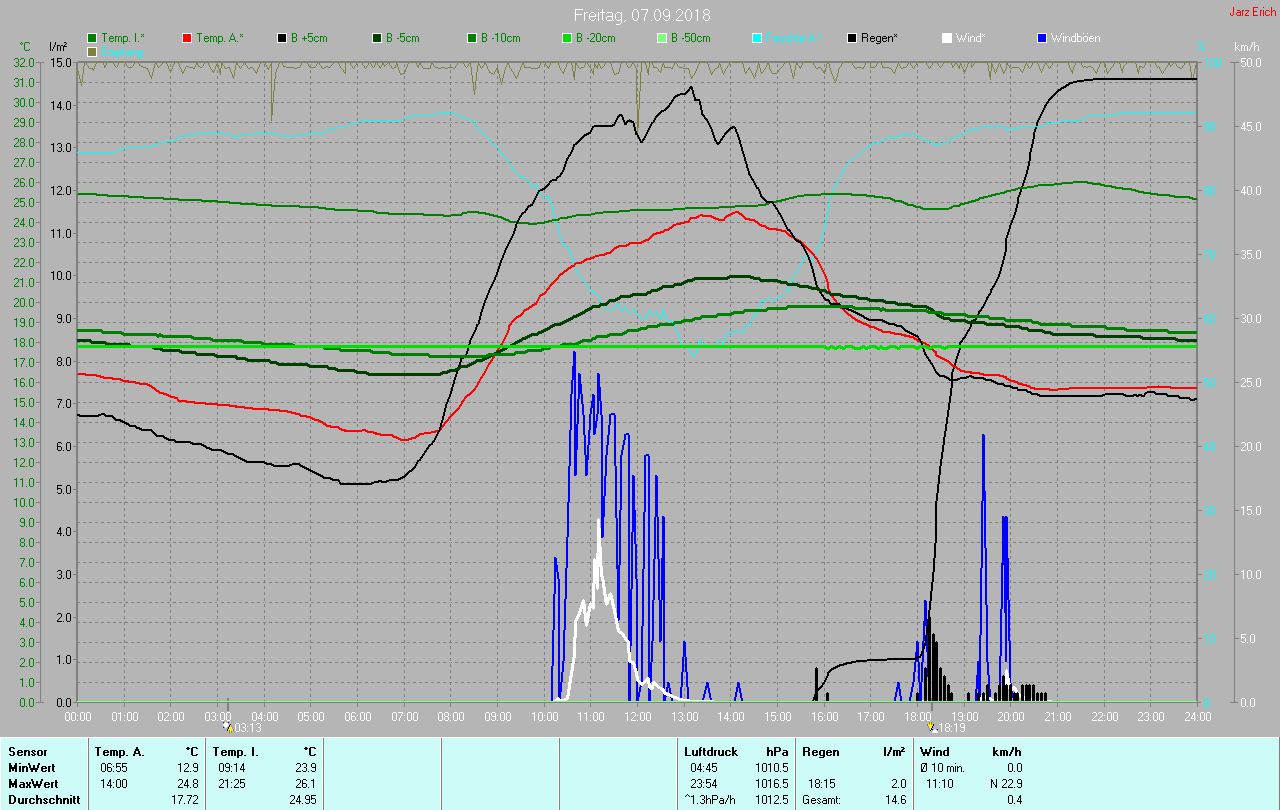Select the Regen column header in stats table
1280x810 pixels.
click(x=821, y=751)
